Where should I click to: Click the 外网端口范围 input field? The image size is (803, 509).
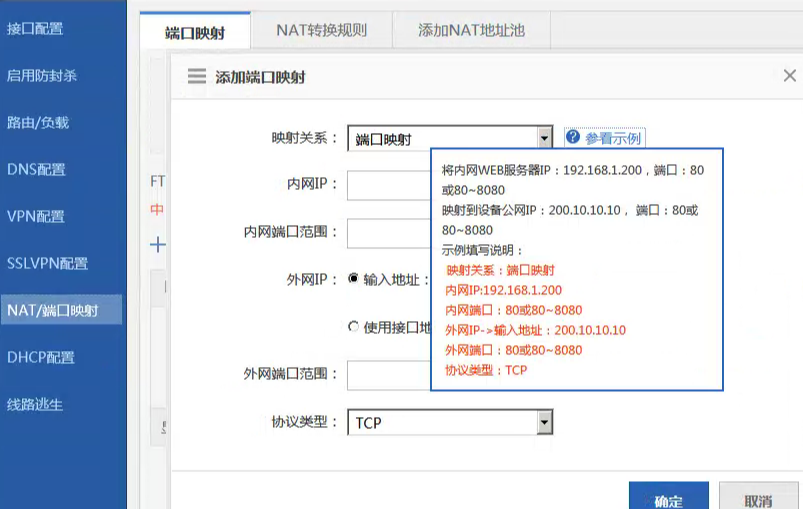tap(388, 375)
